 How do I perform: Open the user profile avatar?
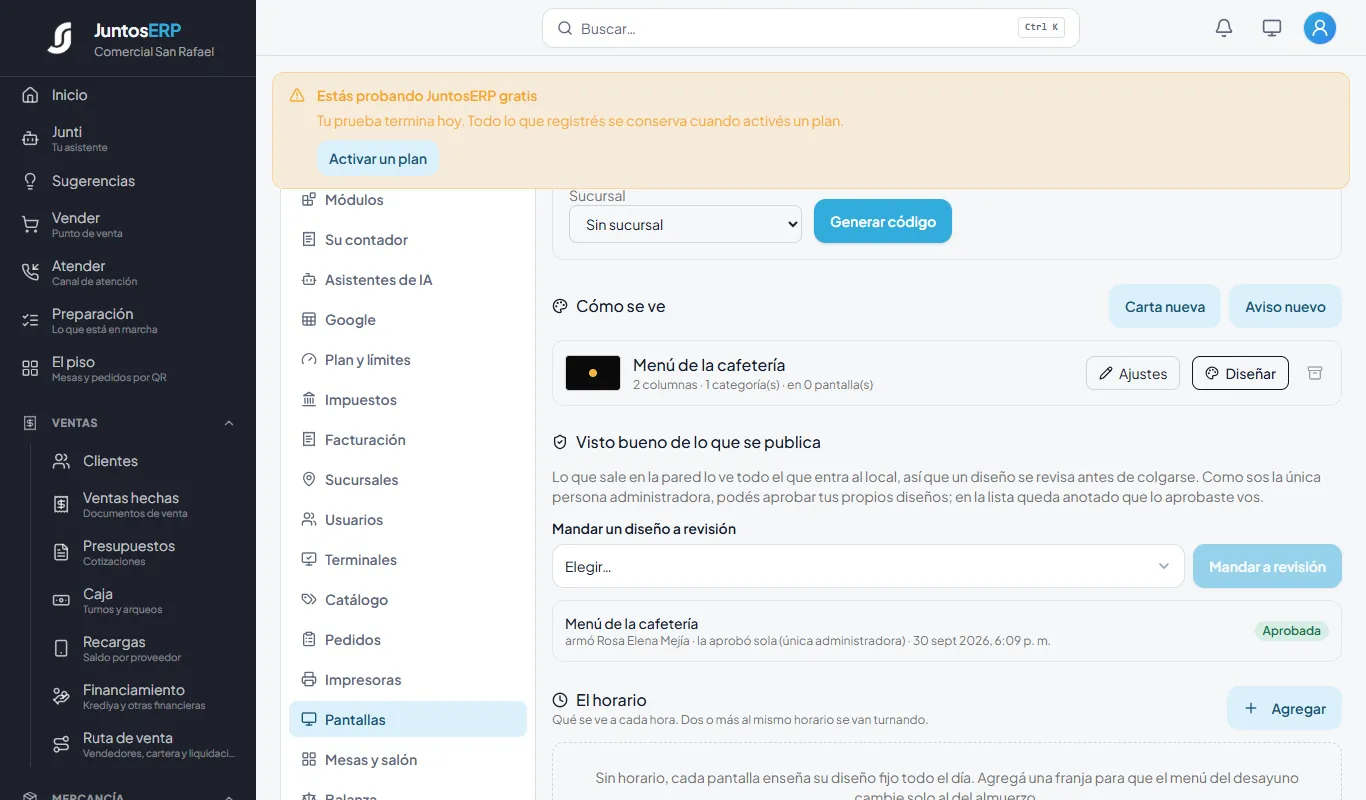click(1320, 28)
